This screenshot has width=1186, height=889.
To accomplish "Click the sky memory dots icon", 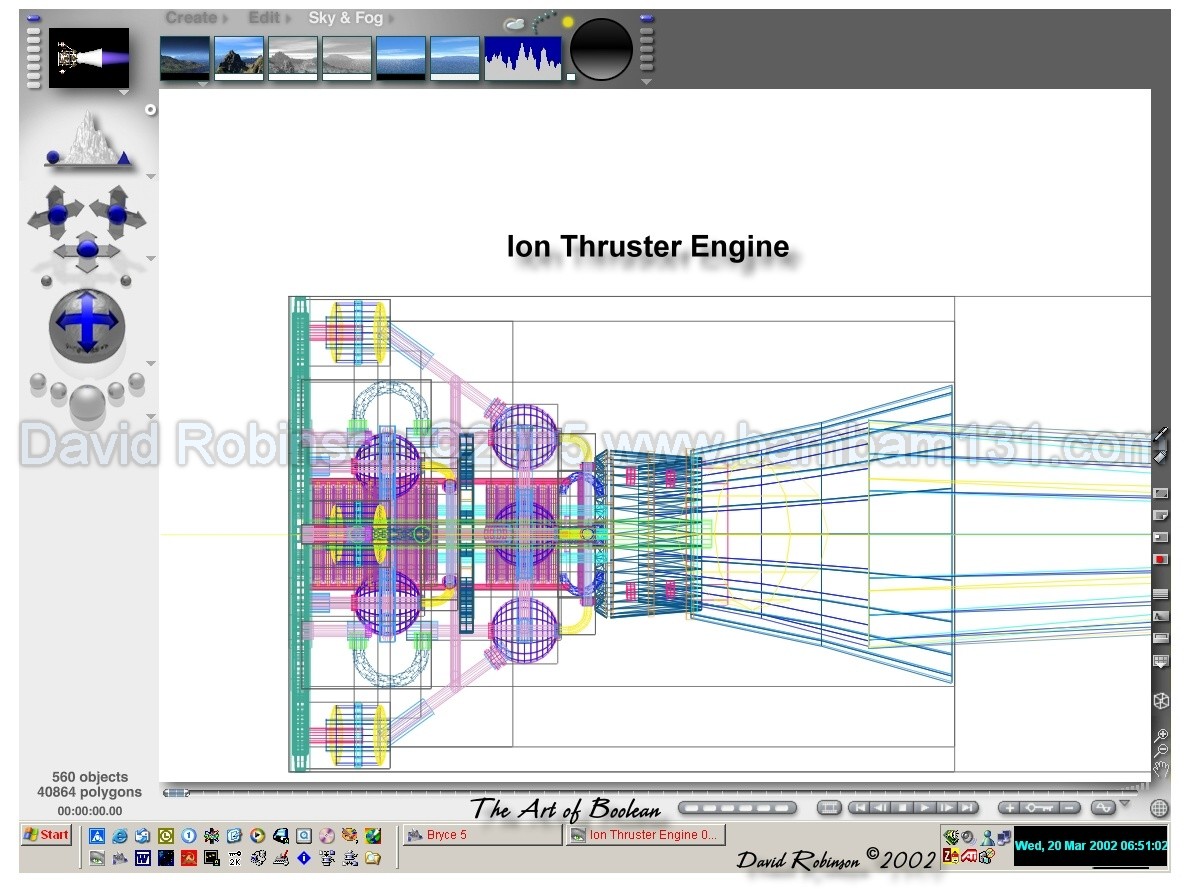I will point(543,22).
